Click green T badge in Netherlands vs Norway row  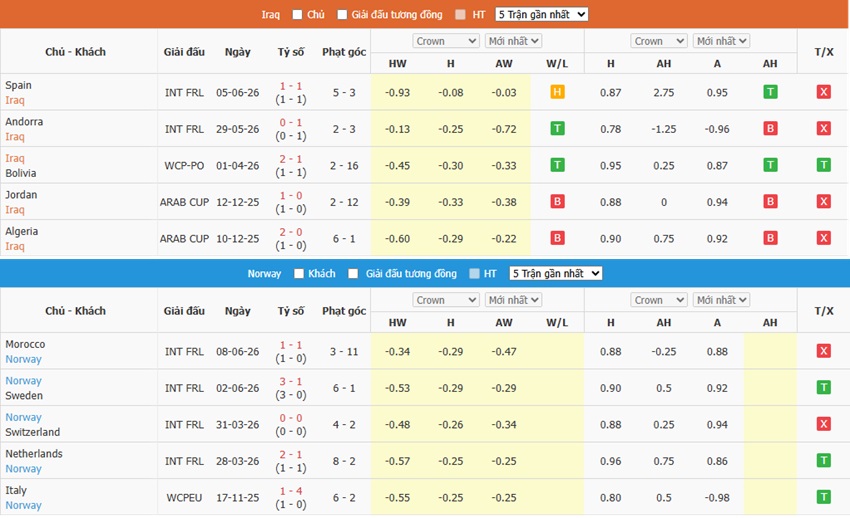pos(823,461)
